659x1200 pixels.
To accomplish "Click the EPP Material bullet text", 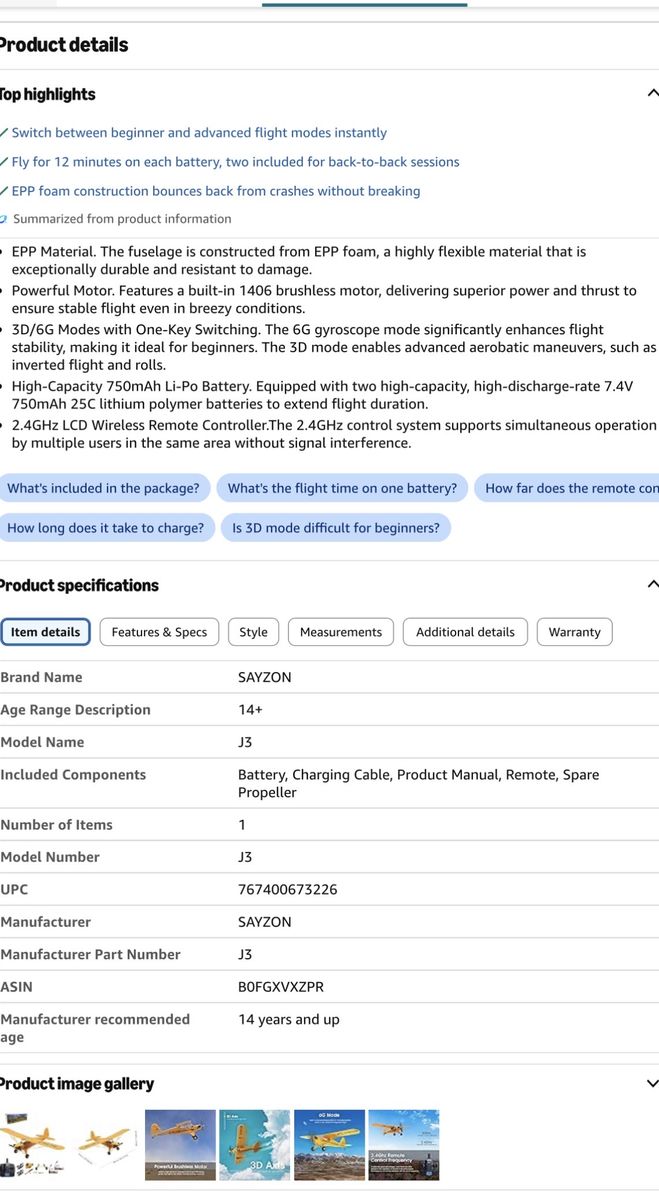I will [x=300, y=260].
